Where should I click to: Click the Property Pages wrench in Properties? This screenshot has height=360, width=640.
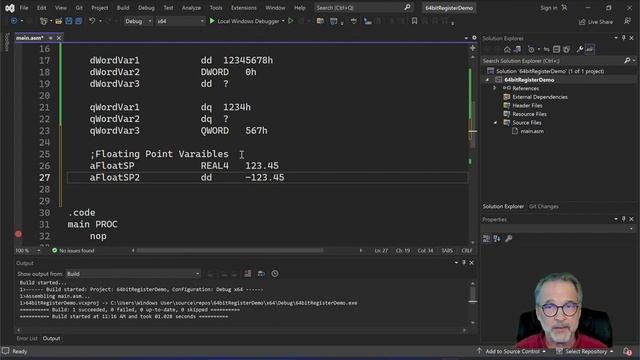click(509, 238)
